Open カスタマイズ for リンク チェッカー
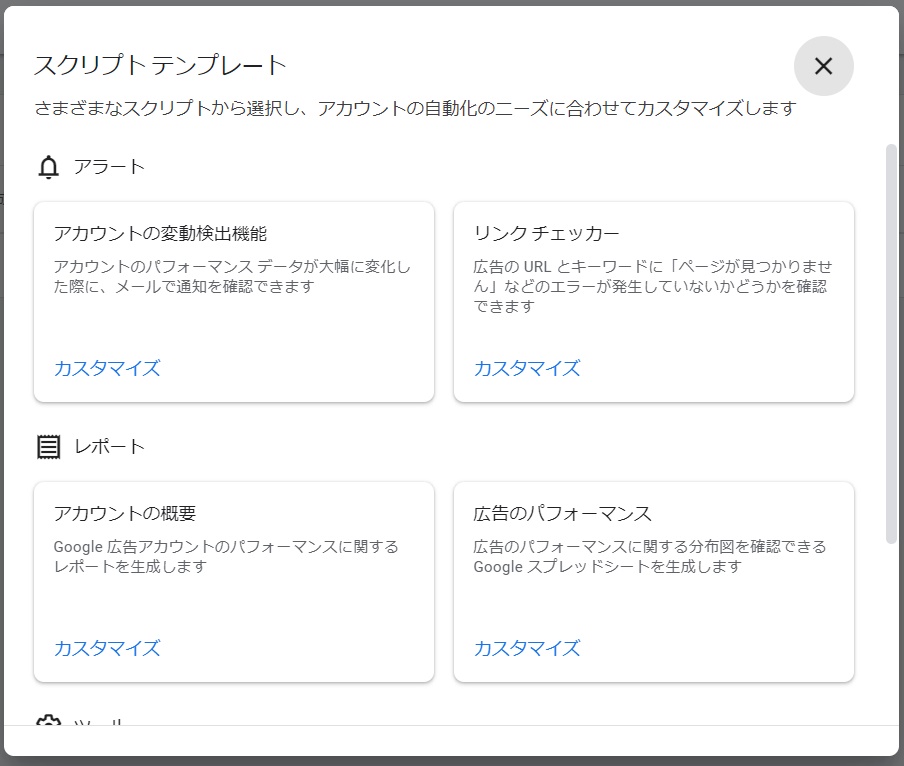 point(527,368)
